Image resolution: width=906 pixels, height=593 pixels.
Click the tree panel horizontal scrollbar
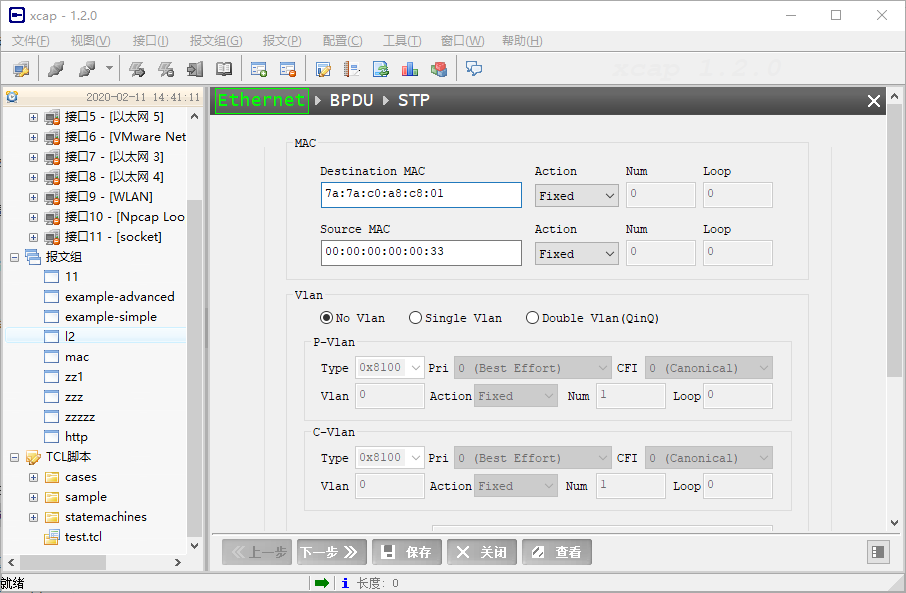point(95,562)
